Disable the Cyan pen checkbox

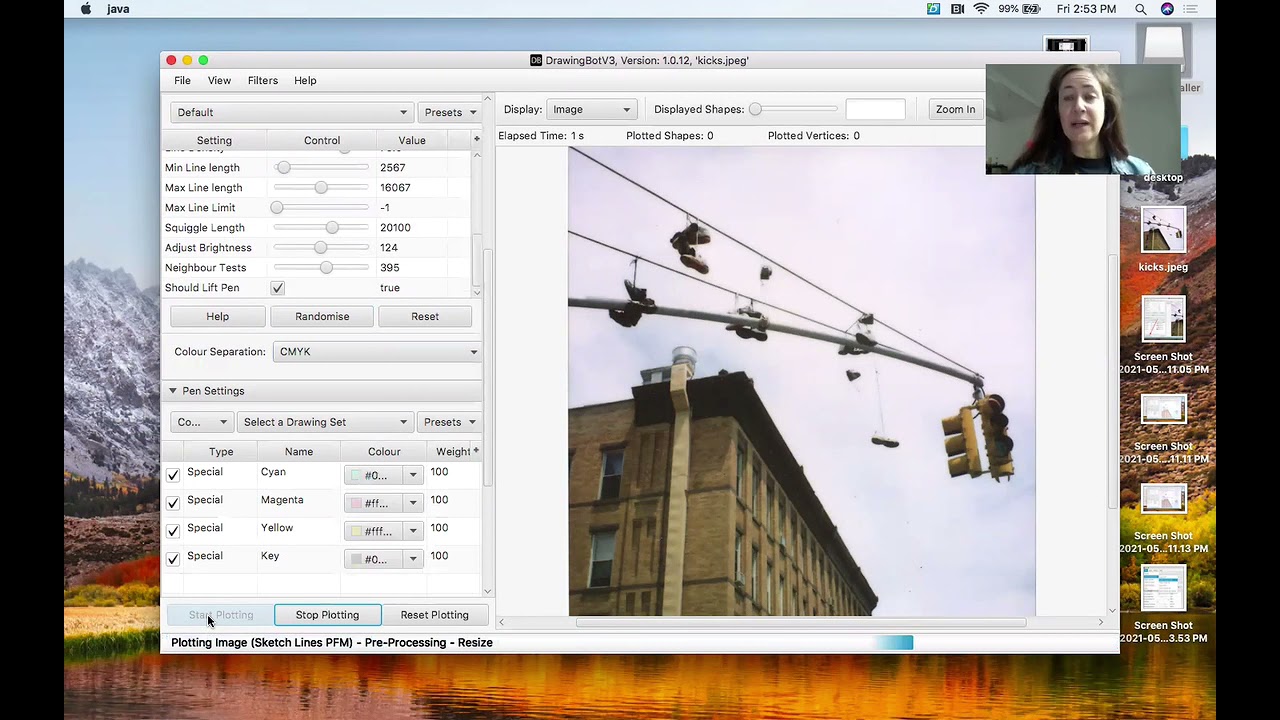(x=173, y=474)
